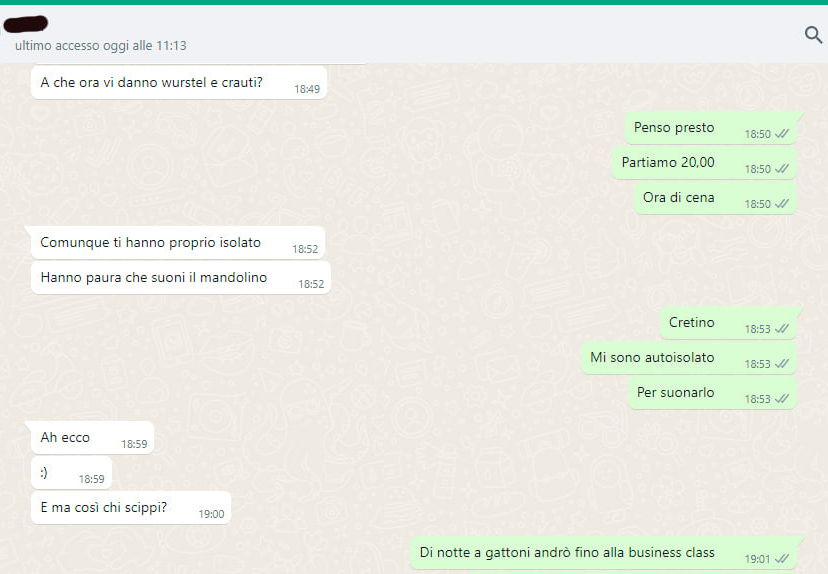The height and width of the screenshot is (574, 828).
Task: Click read-receipt checkmarks on the business class message
Action: pyautogui.click(x=782, y=559)
